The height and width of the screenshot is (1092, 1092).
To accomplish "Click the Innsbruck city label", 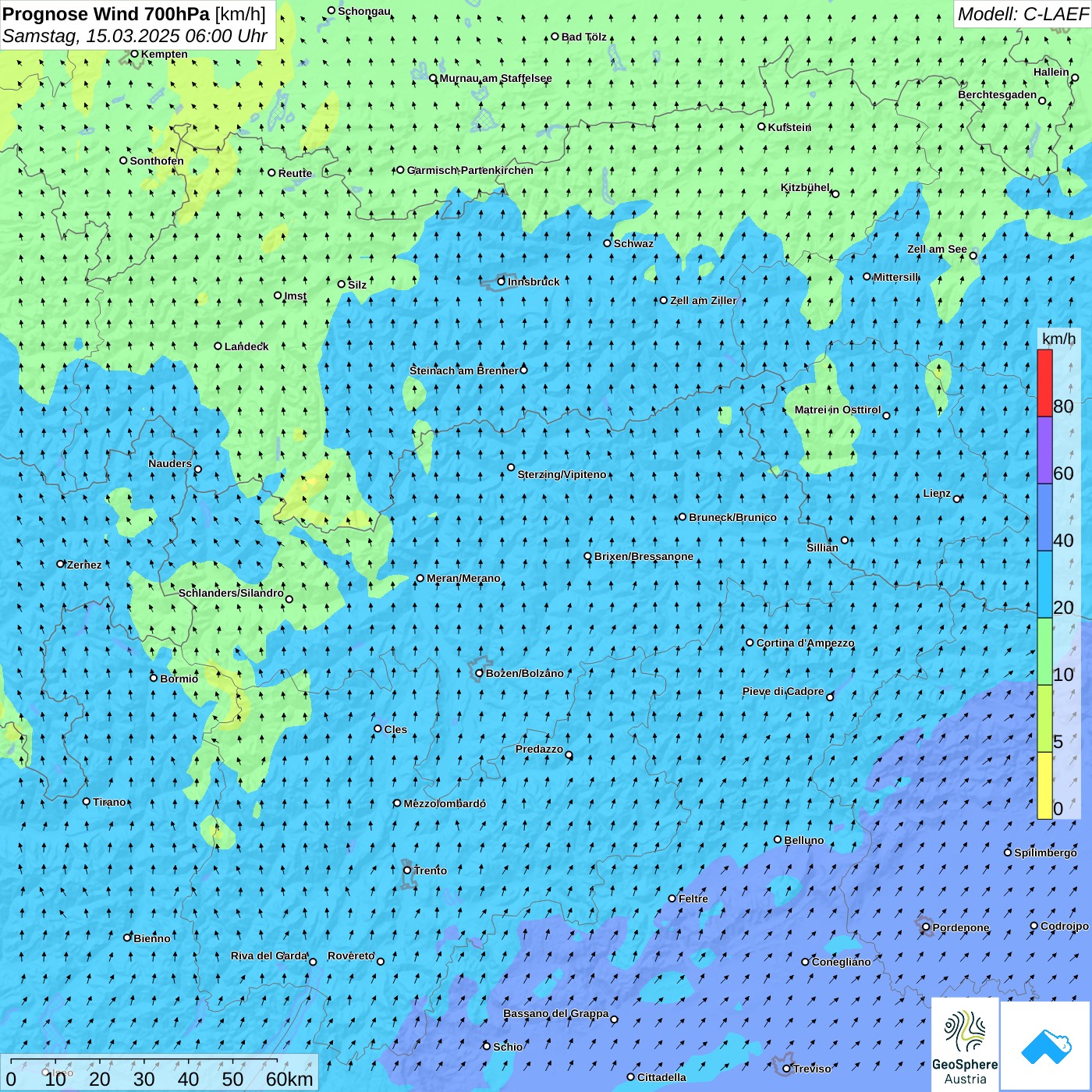I will point(534,282).
